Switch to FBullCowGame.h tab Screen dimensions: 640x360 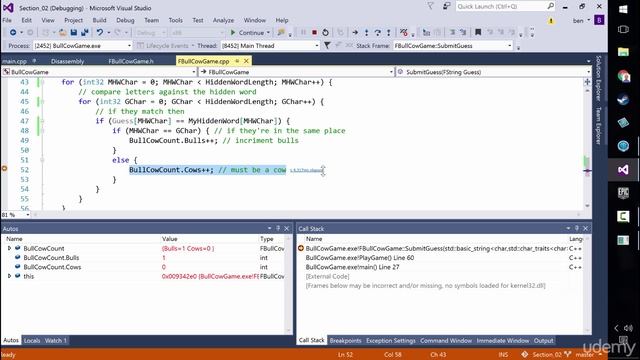tap(131, 61)
